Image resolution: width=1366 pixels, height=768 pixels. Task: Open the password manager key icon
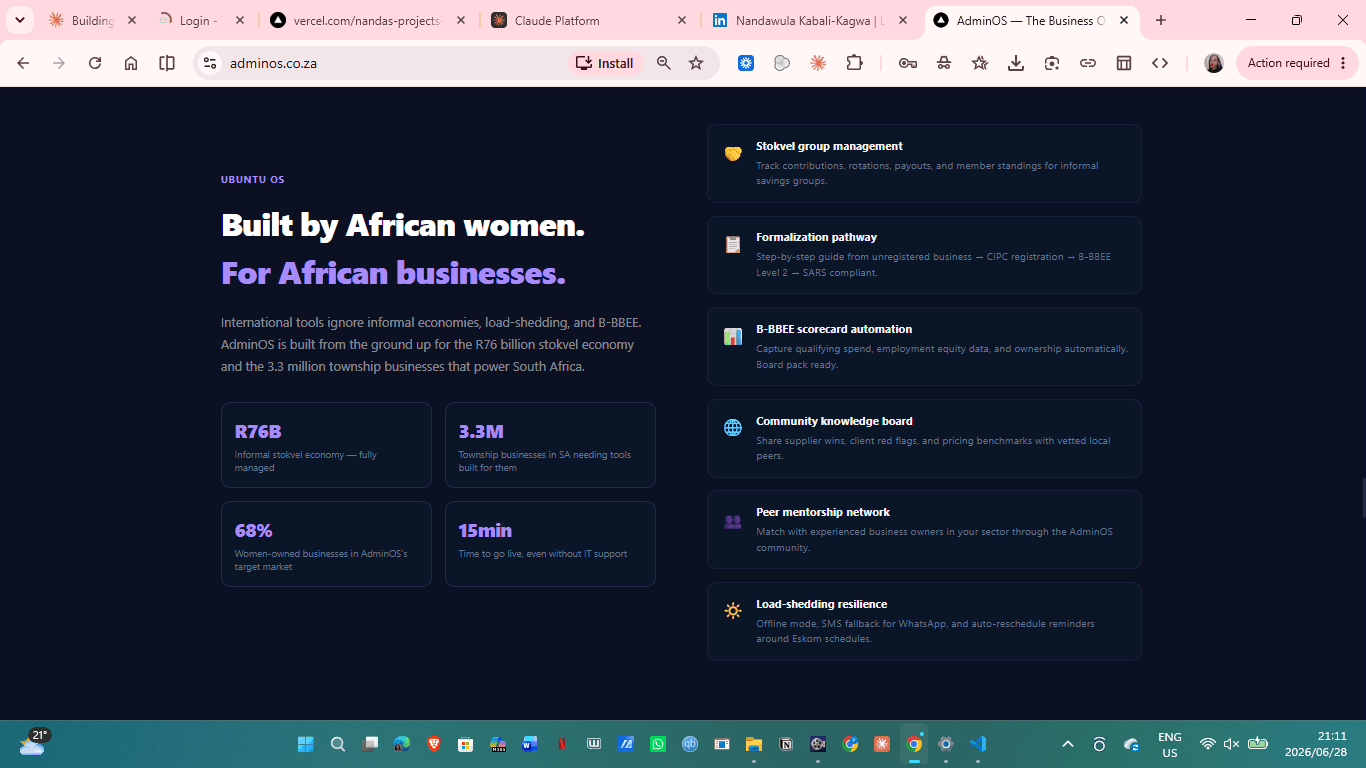(908, 63)
